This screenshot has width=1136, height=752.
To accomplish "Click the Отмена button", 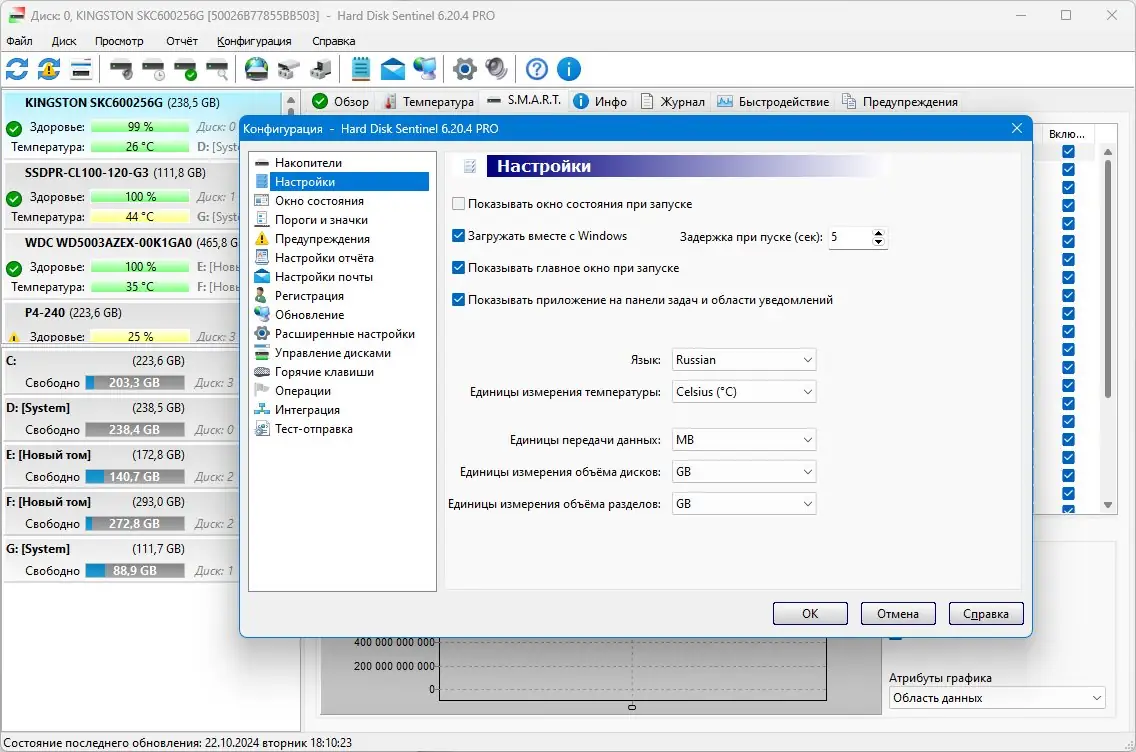I will [897, 613].
